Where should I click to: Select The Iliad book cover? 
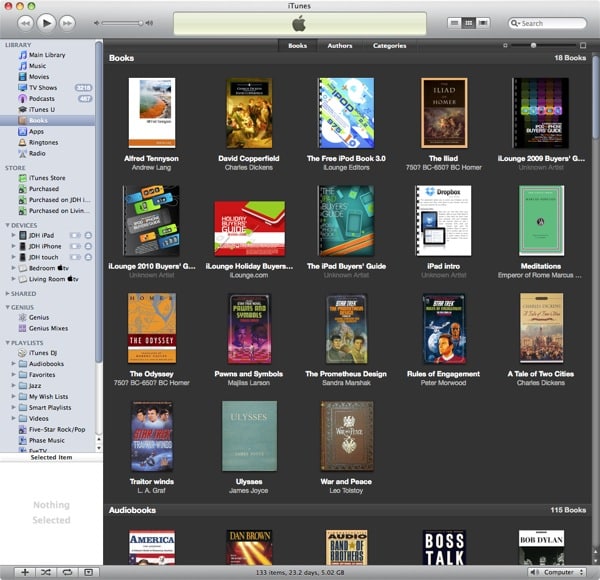point(444,113)
